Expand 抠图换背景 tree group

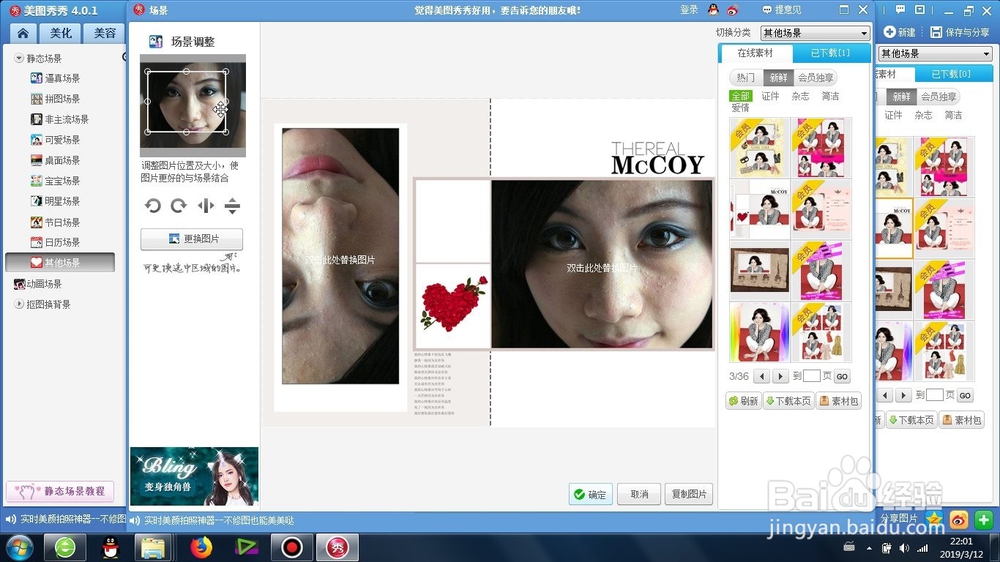coord(18,304)
